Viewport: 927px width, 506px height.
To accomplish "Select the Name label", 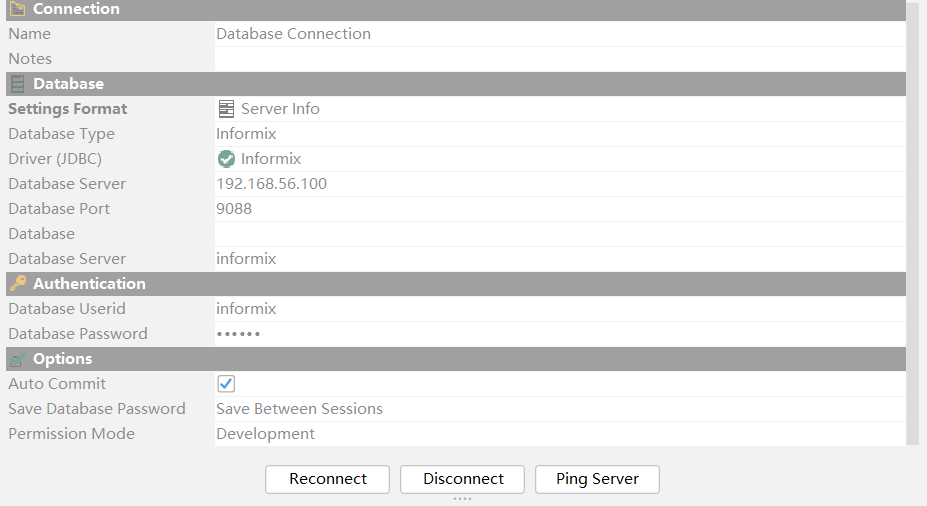I will [30, 34].
